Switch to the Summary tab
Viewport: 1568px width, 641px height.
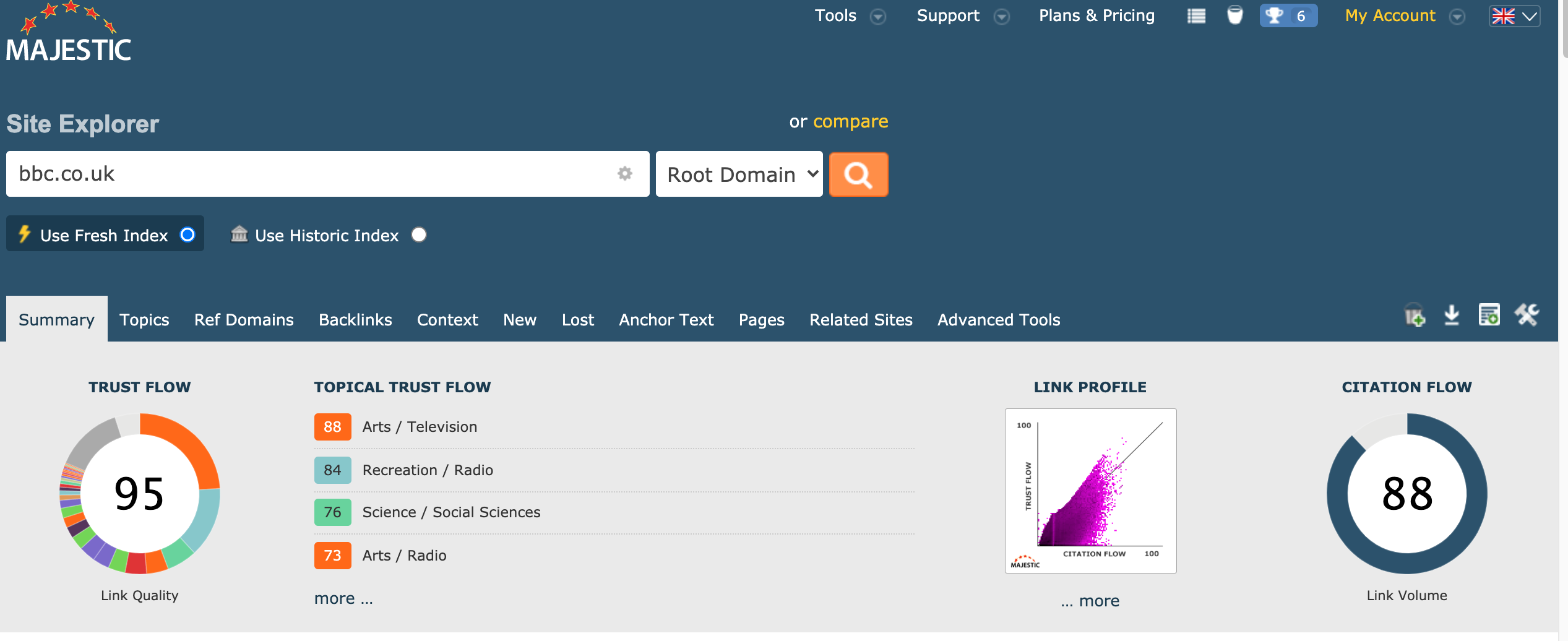point(57,319)
